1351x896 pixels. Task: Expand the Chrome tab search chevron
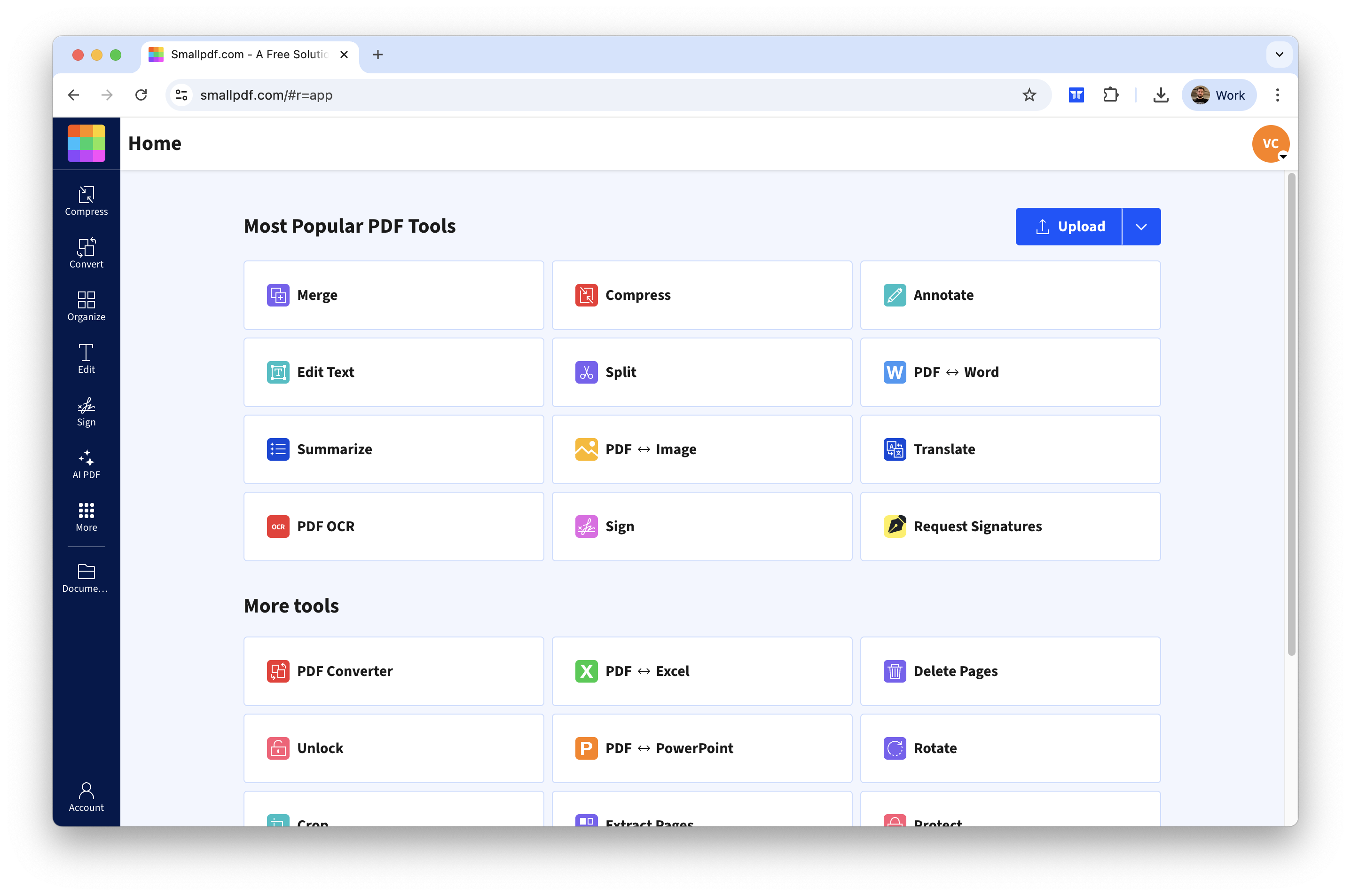[1279, 54]
